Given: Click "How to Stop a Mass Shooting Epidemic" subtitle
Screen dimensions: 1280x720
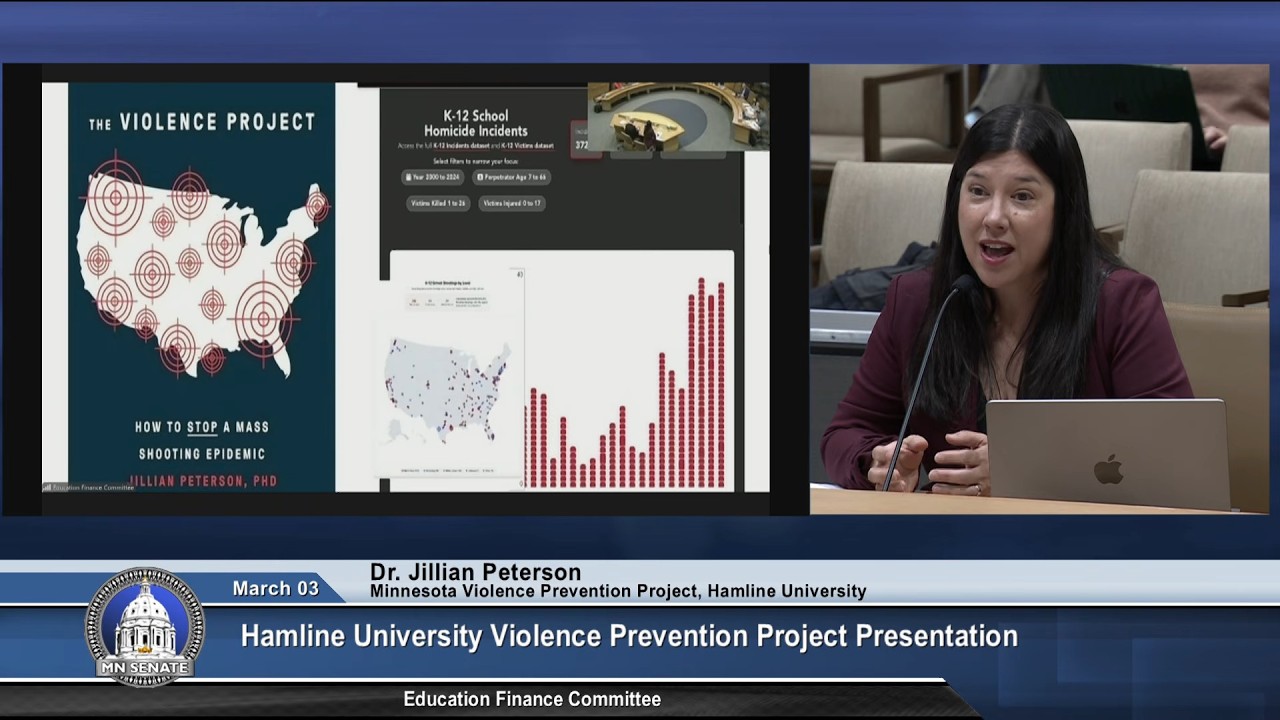Looking at the screenshot, I should pos(203,440).
